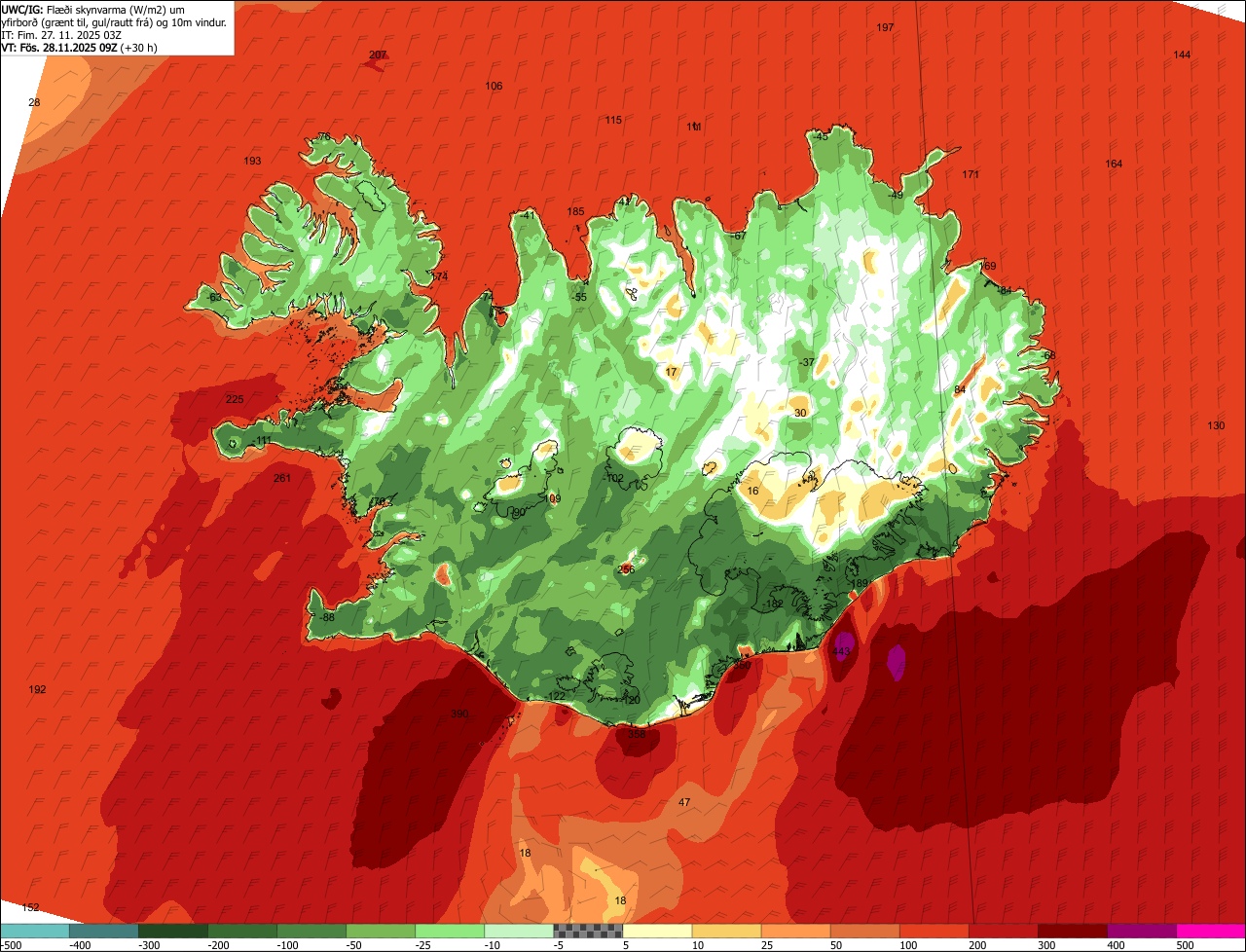The width and height of the screenshot is (1246, 952).
Task: Click the map value -37
Action: point(807,361)
